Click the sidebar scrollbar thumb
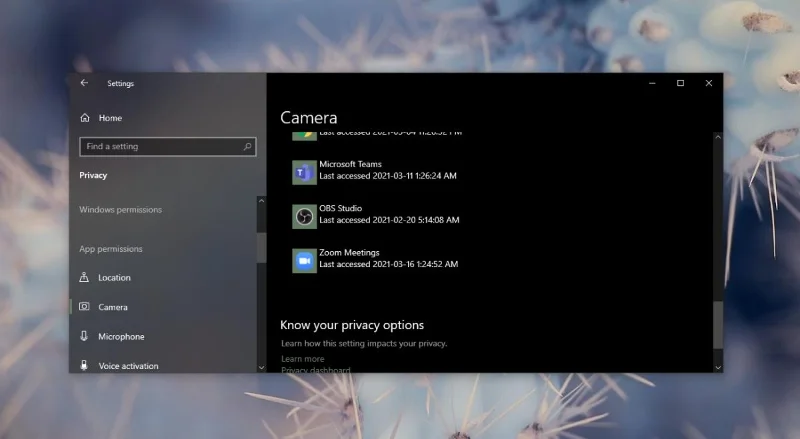This screenshot has width=800, height=439. [x=261, y=248]
